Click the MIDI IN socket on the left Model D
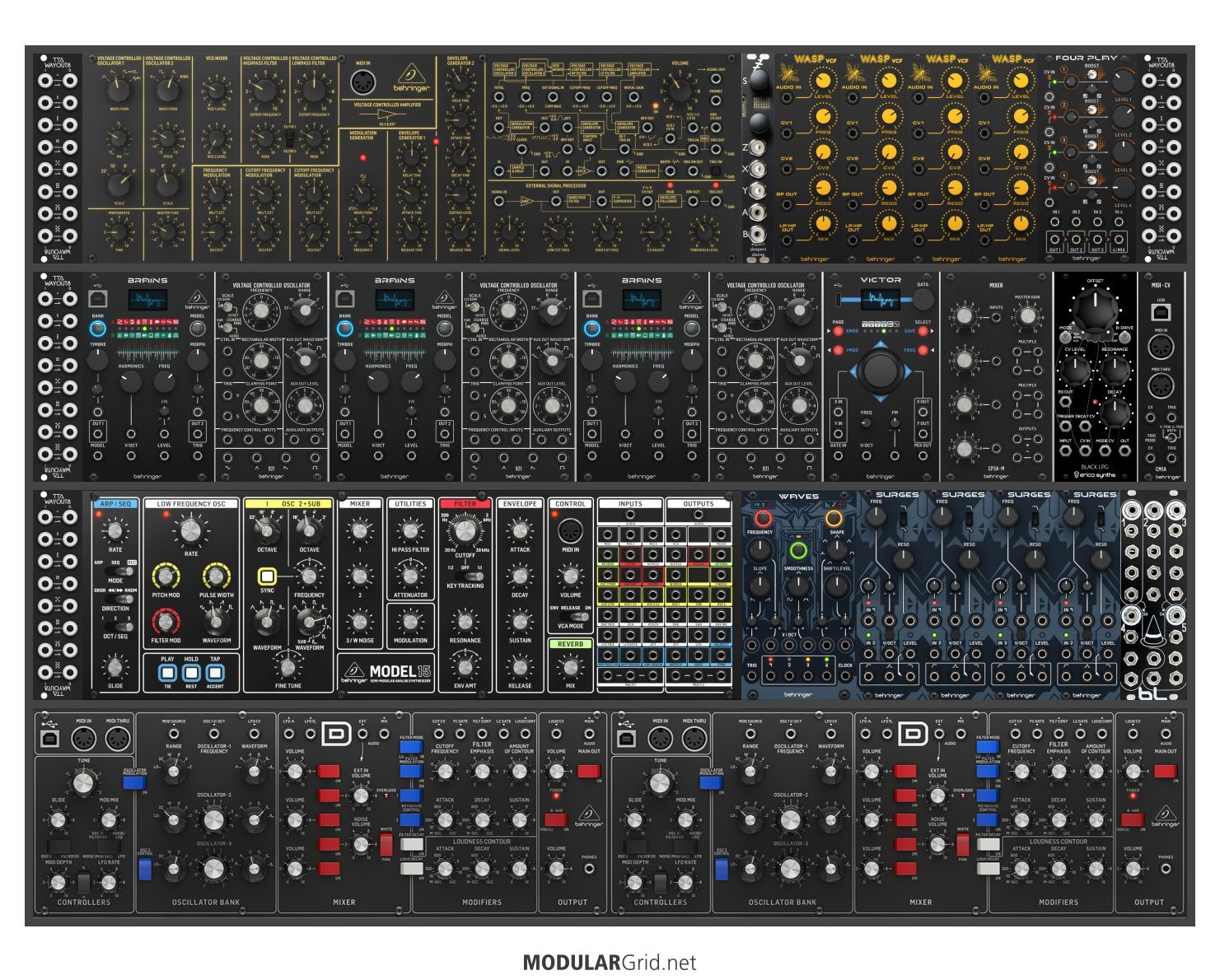The width and height of the screenshot is (1220, 980). [x=83, y=740]
